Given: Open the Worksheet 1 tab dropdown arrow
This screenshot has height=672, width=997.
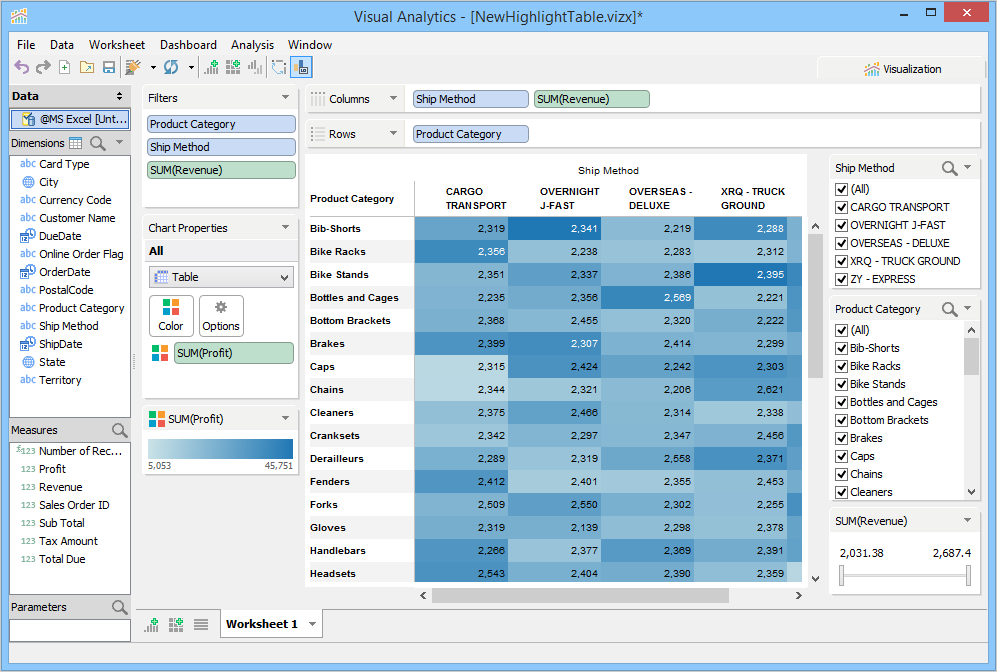Looking at the screenshot, I should 313,624.
